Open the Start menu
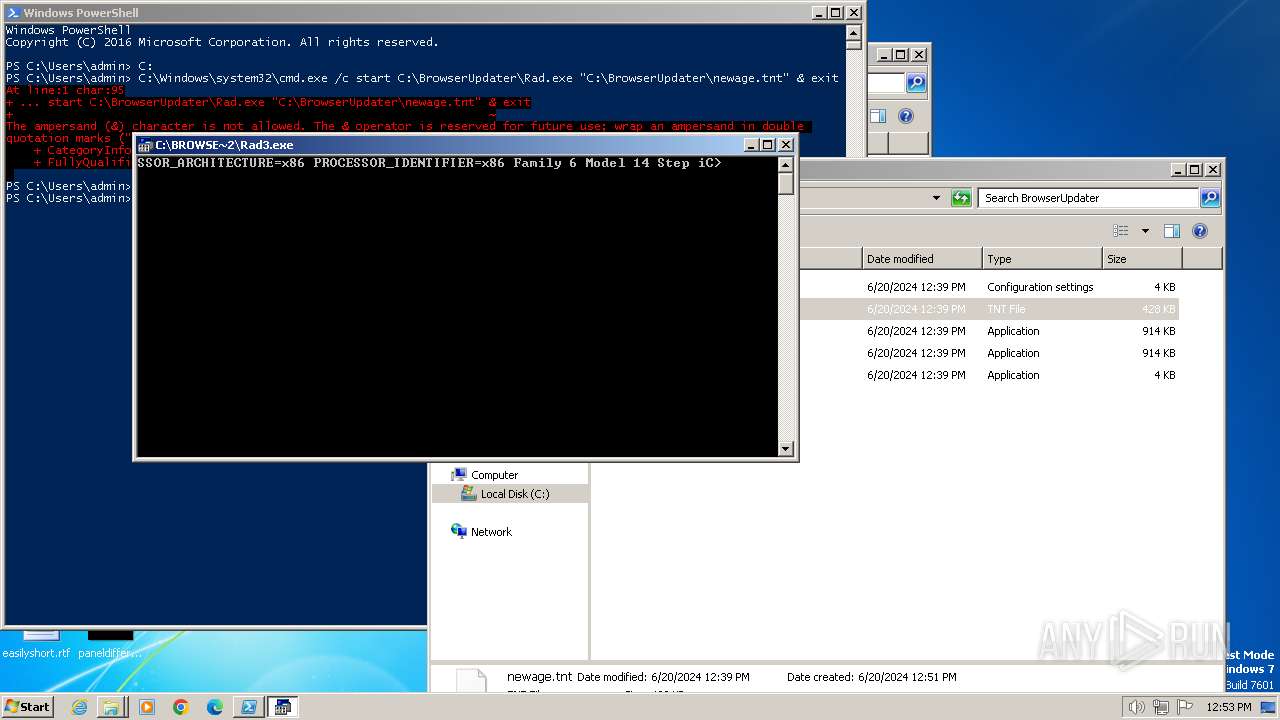This screenshot has height=720, width=1280. coord(28,706)
